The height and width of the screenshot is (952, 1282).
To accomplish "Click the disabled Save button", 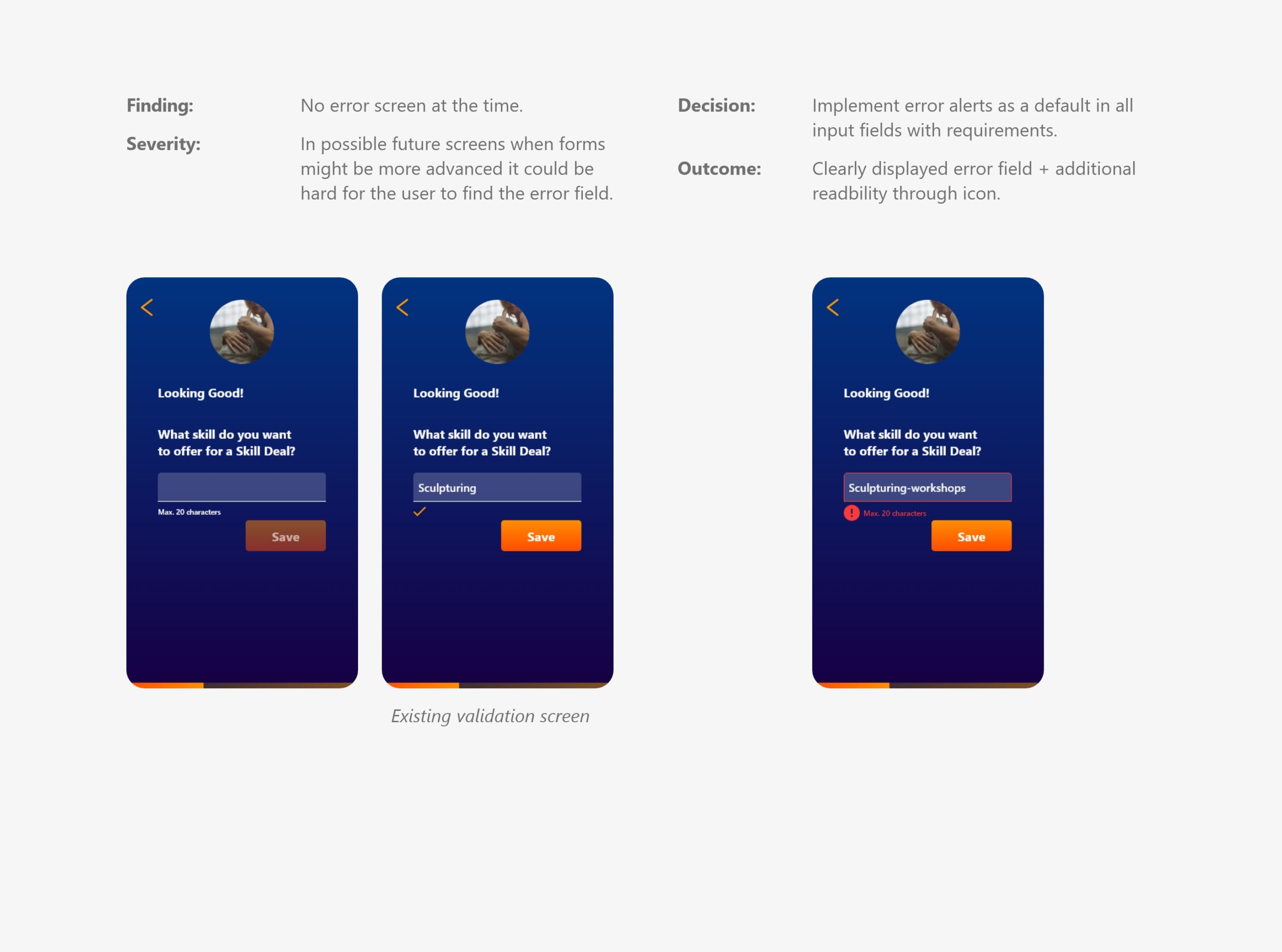I will [x=285, y=536].
